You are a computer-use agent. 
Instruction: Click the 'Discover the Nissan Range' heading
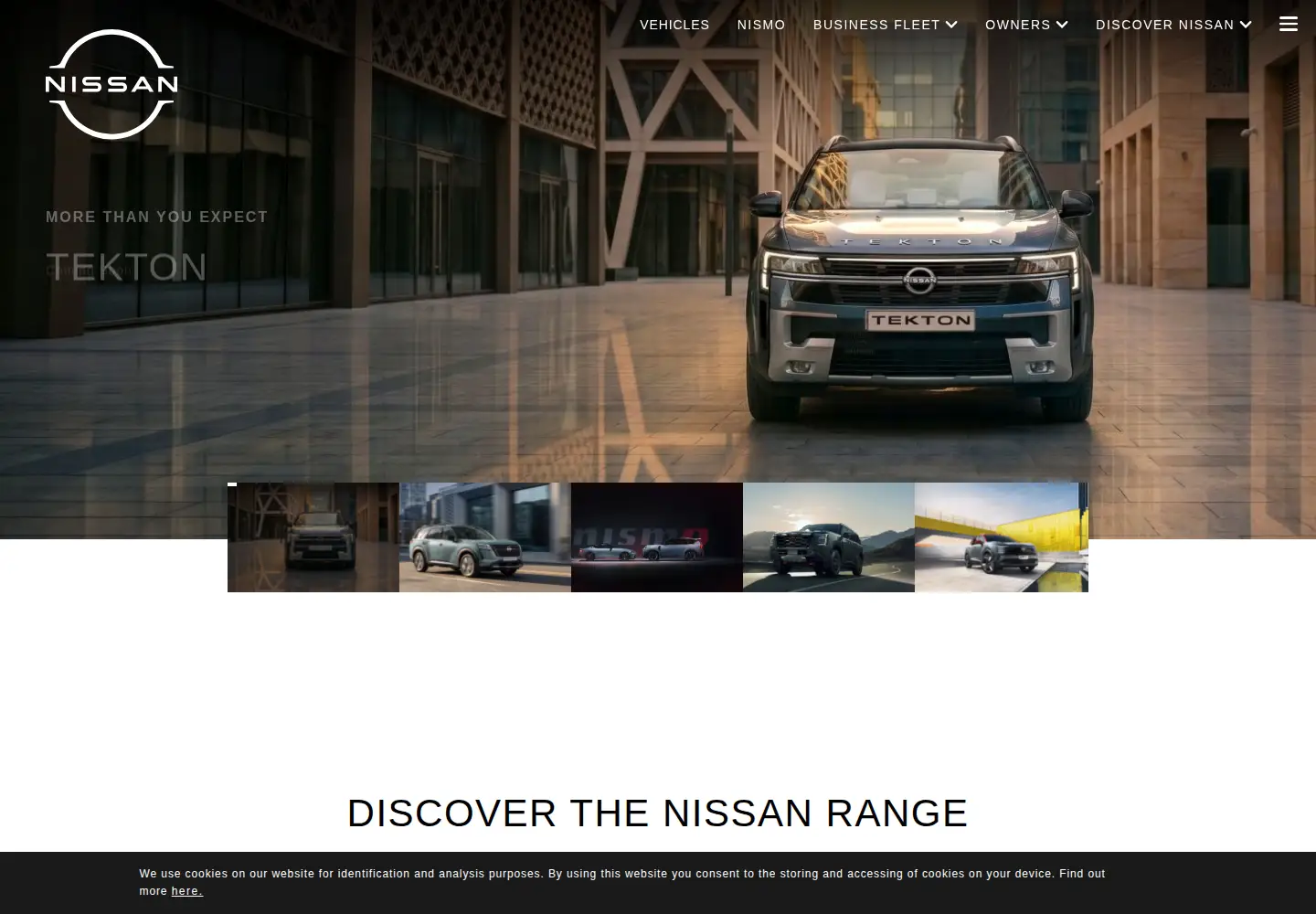657,813
